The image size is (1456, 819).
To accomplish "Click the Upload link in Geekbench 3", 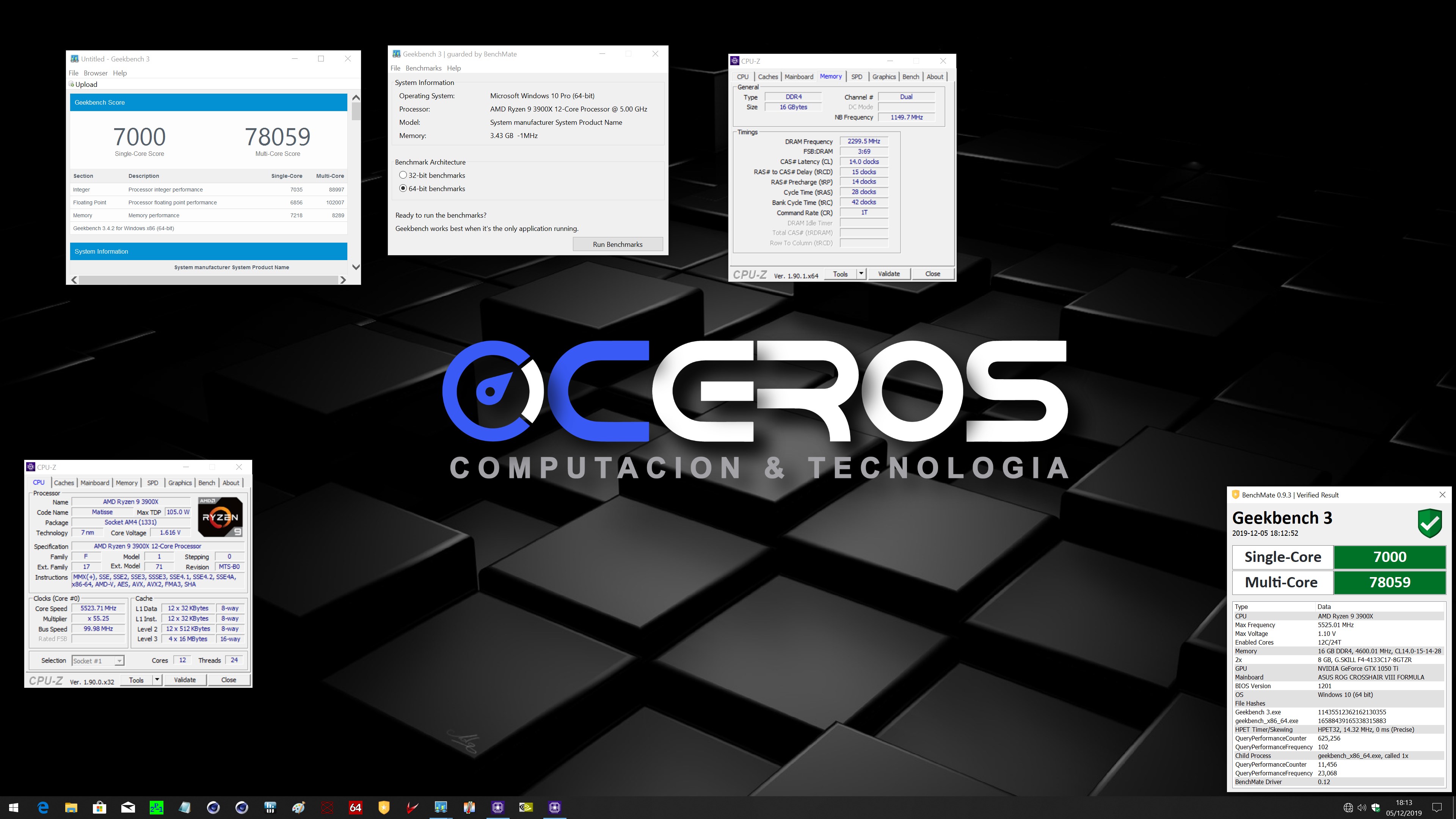I will [x=86, y=84].
